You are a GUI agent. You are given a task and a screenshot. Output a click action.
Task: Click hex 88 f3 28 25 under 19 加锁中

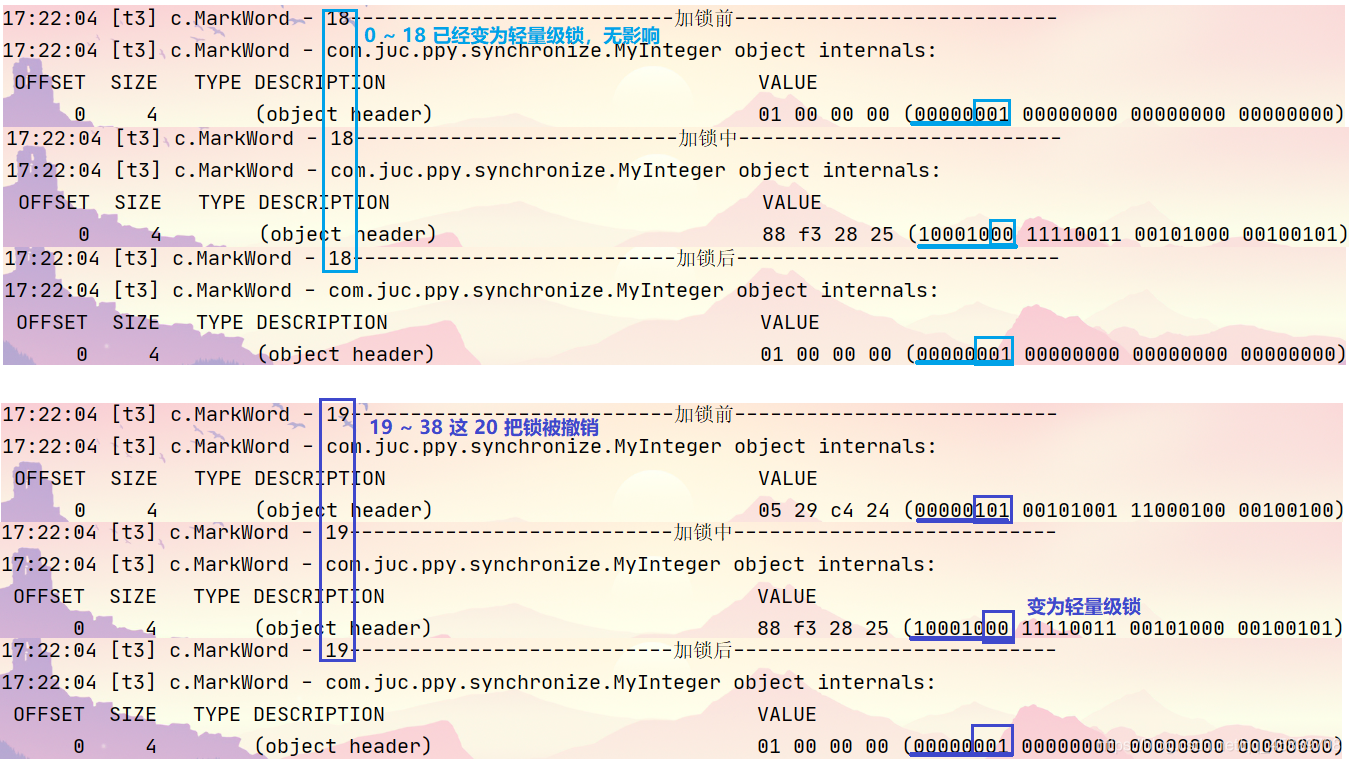click(823, 628)
